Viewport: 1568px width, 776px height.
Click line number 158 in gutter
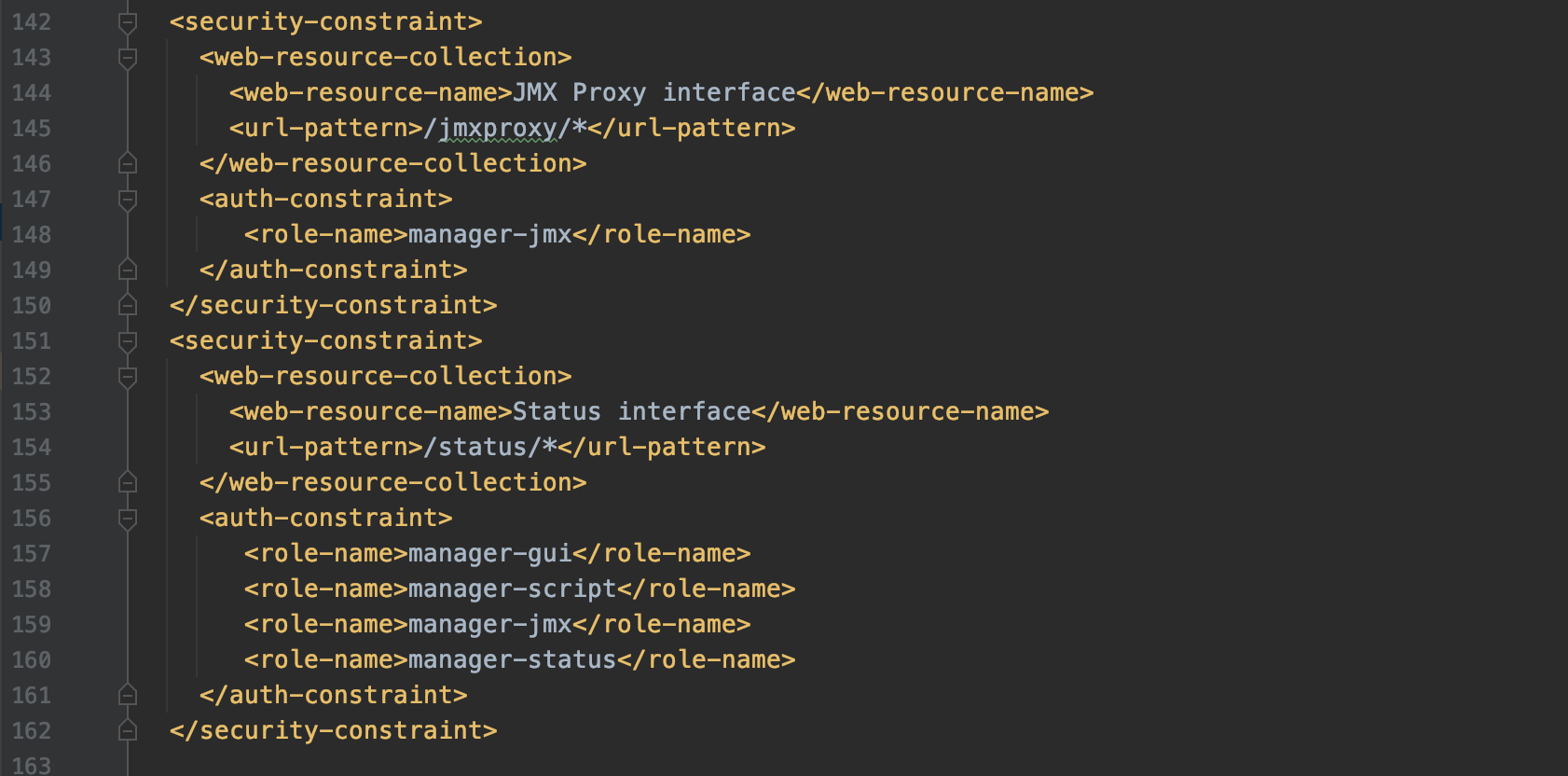pyautogui.click(x=32, y=589)
